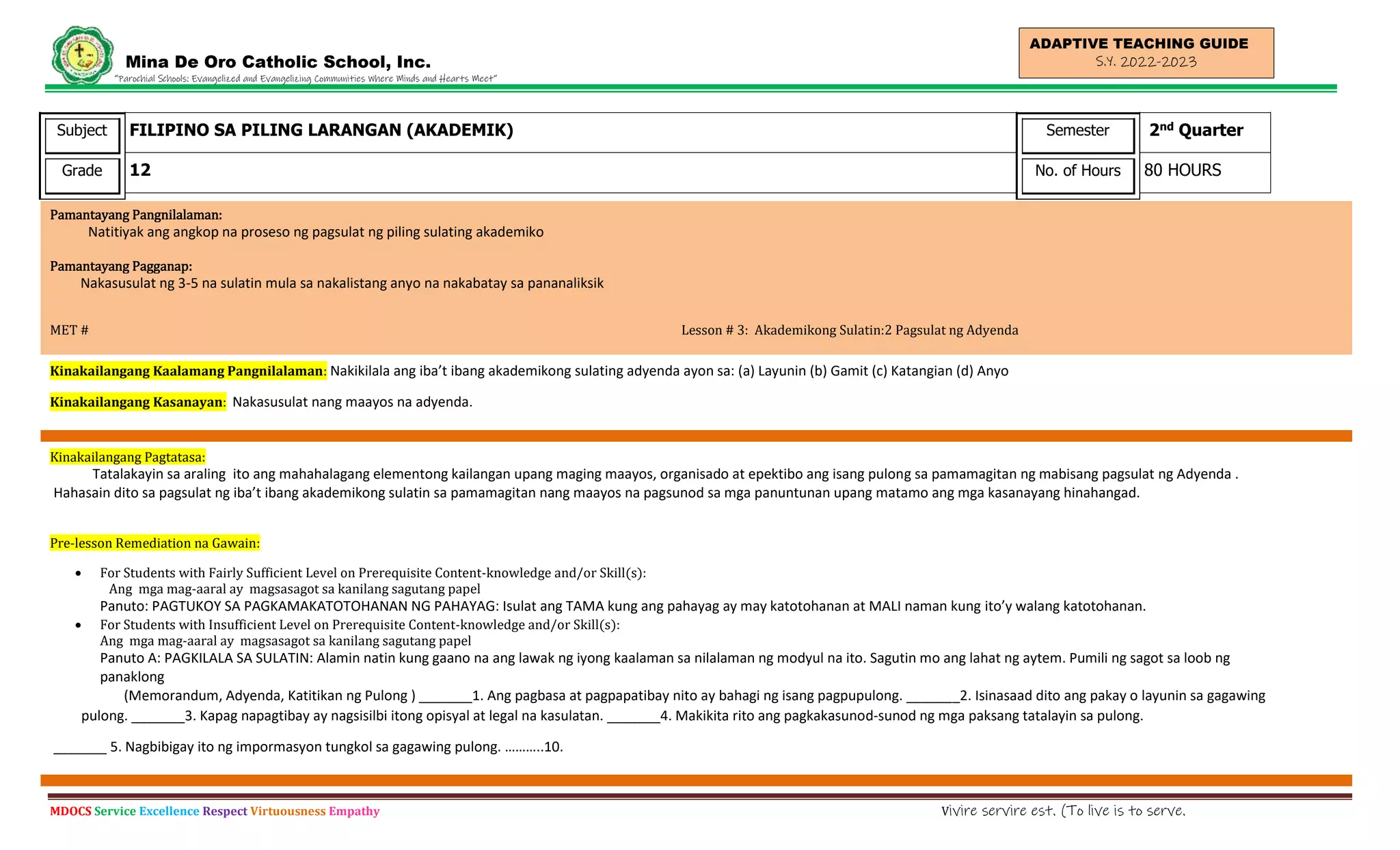Select the Subject label cell
Viewport: 1400px width, 850px height.
pos(82,131)
